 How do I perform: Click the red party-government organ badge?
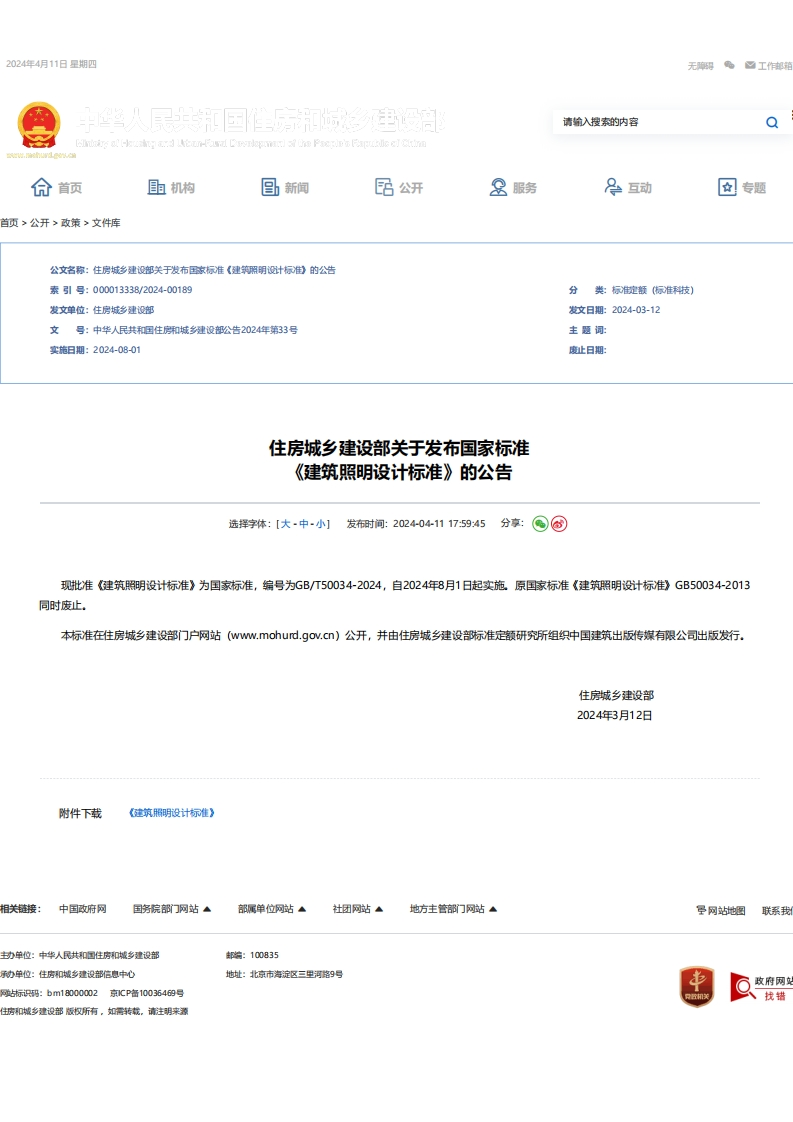[696, 987]
